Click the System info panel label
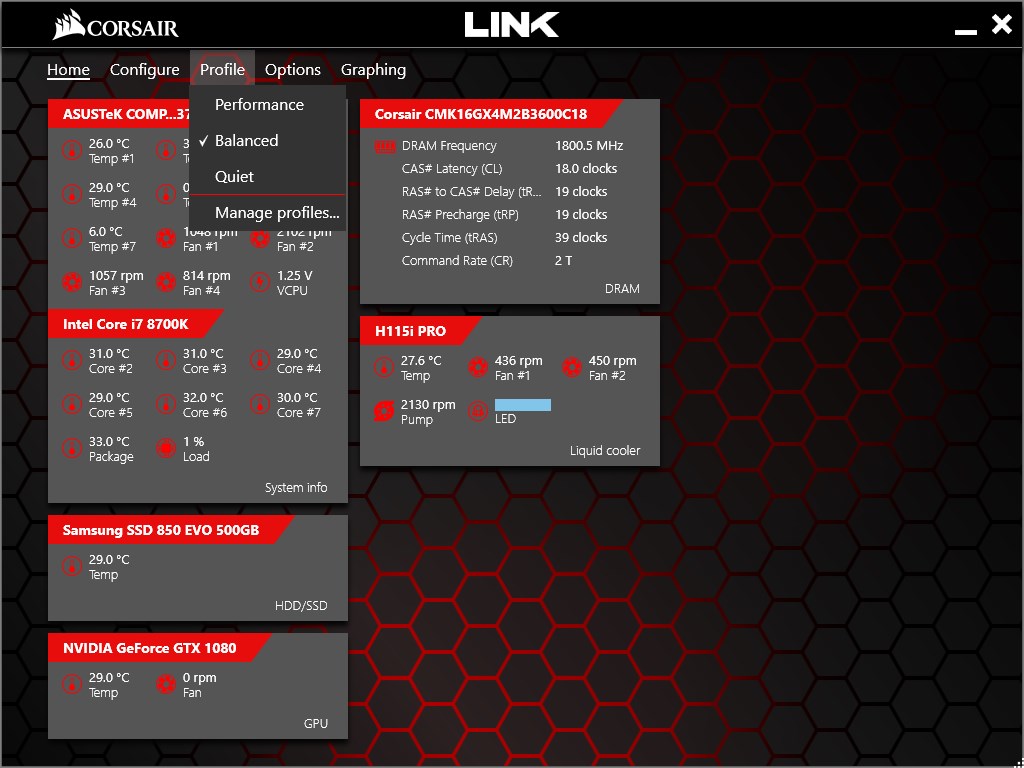This screenshot has width=1024, height=768. coord(296,488)
